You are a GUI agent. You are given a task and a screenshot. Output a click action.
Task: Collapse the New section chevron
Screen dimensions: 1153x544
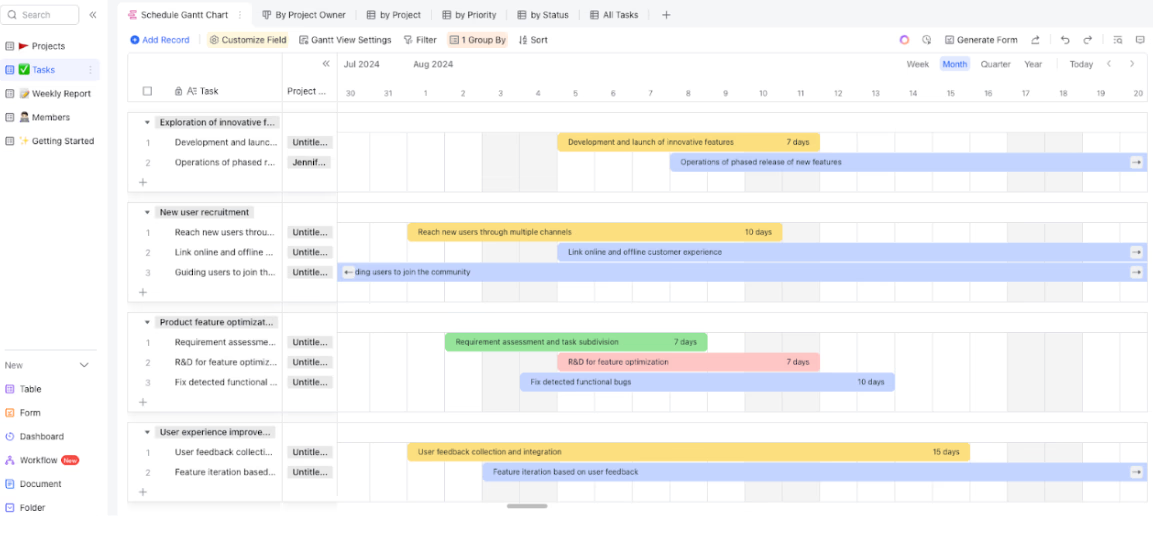coord(84,365)
